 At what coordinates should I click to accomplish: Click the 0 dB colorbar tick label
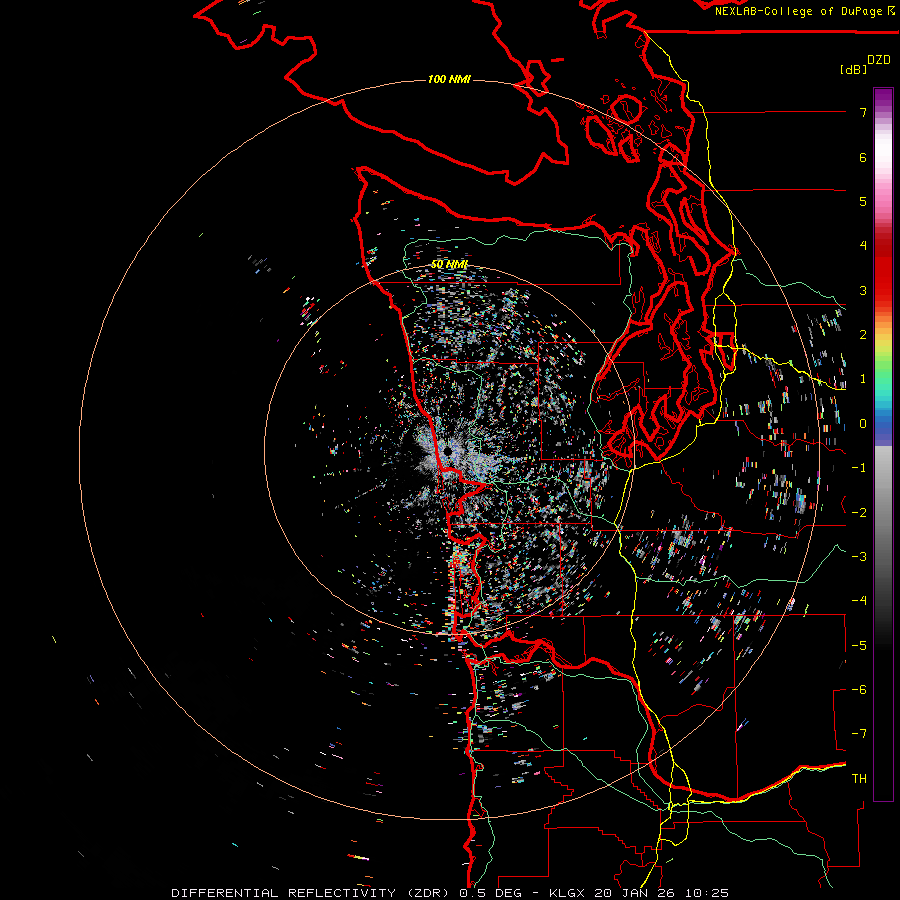(x=863, y=424)
